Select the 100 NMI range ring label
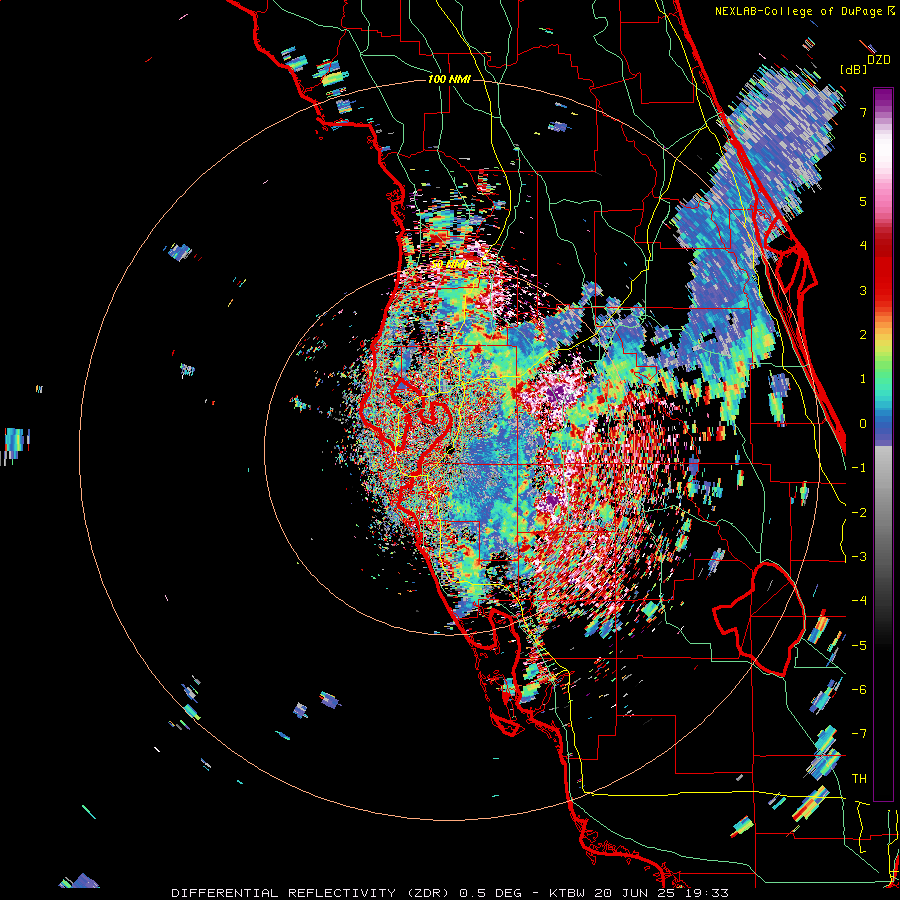 point(449,79)
